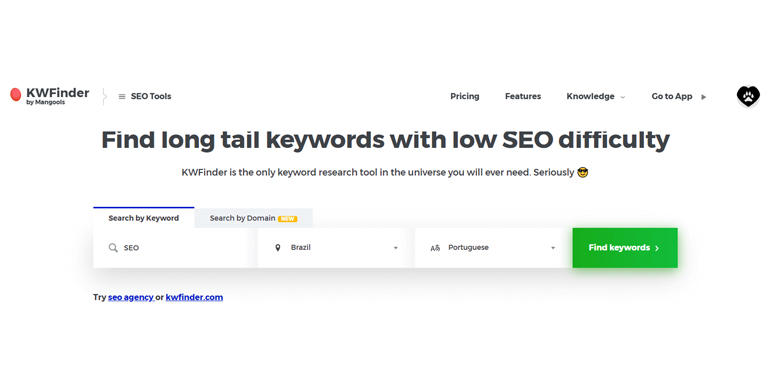This screenshot has width=770, height=386.
Task: Expand the Brazil location dropdown
Action: pyautogui.click(x=332, y=248)
